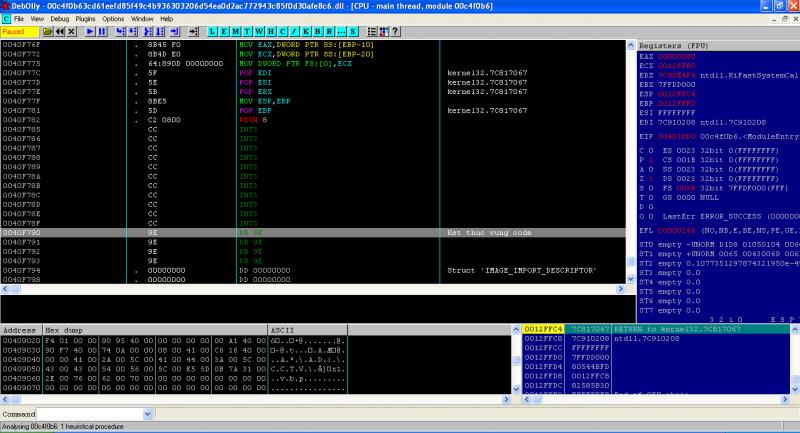Show Threads with T button
The width and height of the screenshot is (800, 433).
pyautogui.click(x=247, y=32)
